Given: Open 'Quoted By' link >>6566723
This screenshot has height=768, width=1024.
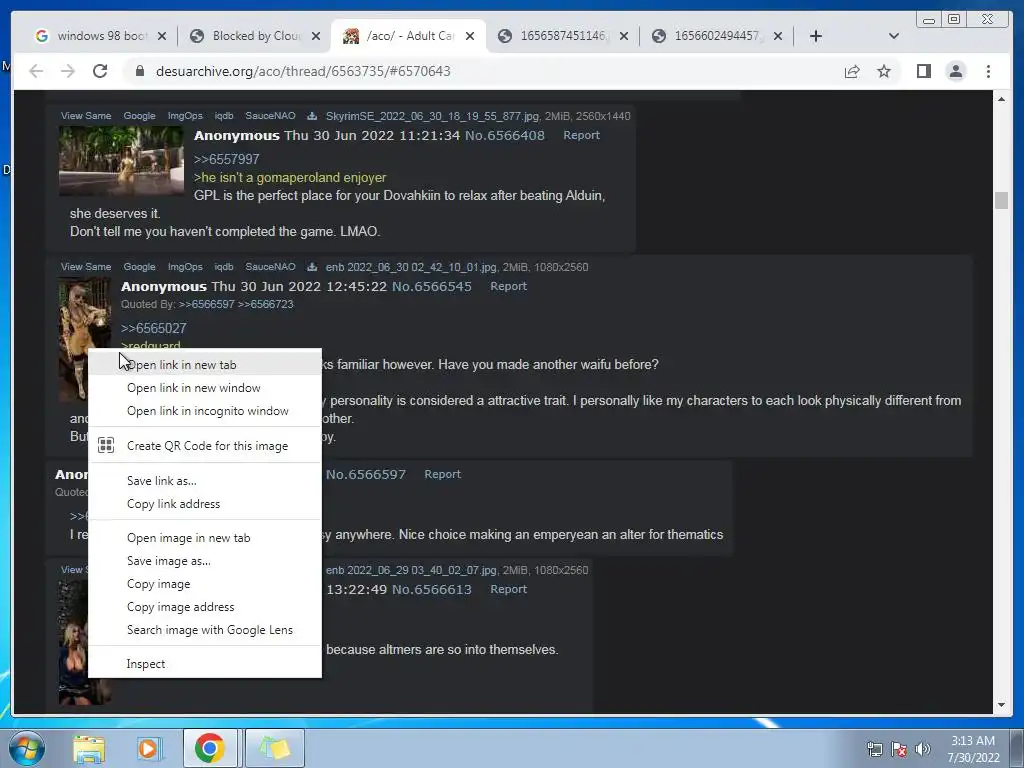Looking at the screenshot, I should [x=265, y=304].
